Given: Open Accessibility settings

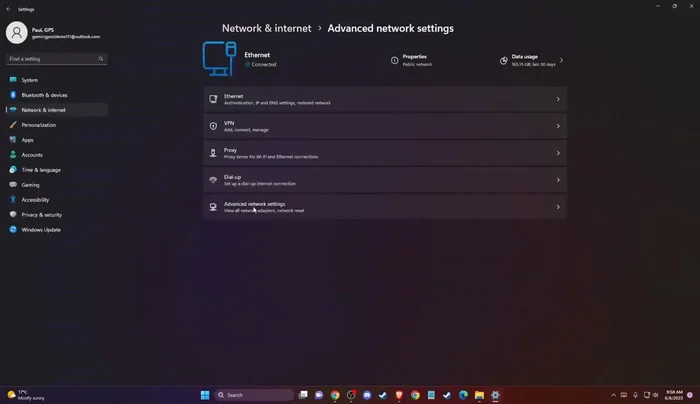Looking at the screenshot, I should coord(56,200).
